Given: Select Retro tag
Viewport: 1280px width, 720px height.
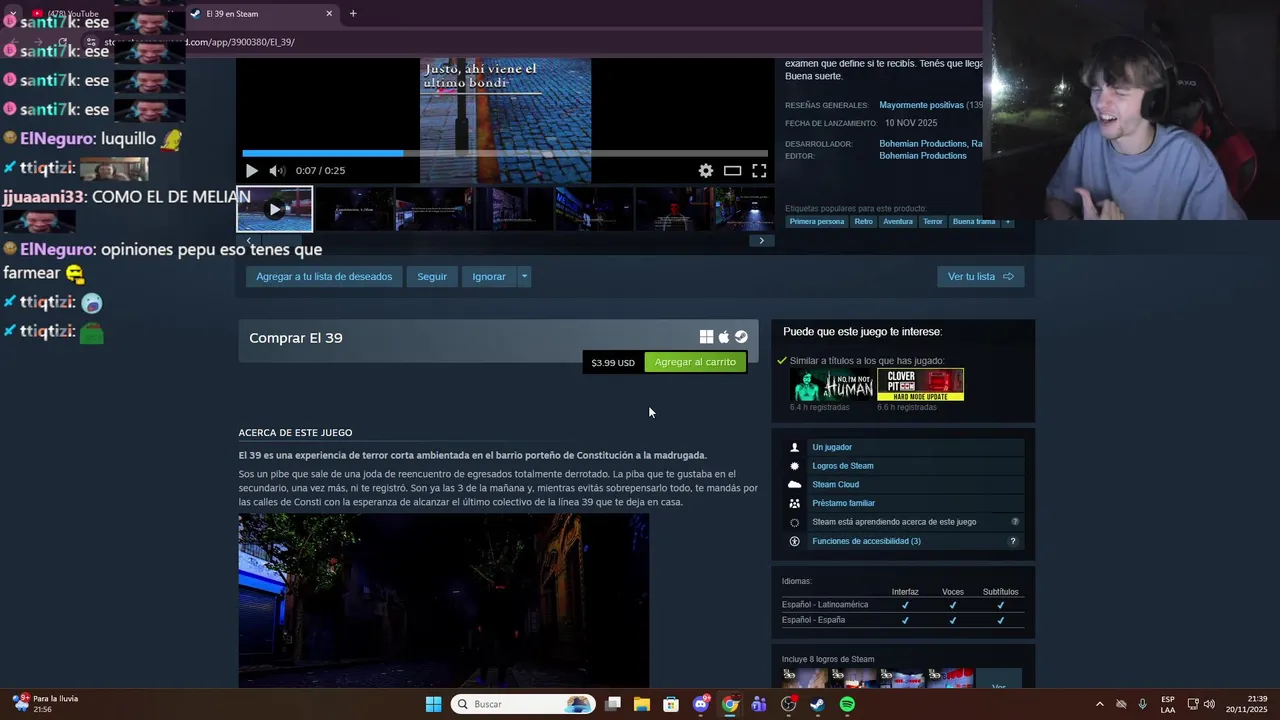Looking at the screenshot, I should pyautogui.click(x=863, y=222).
